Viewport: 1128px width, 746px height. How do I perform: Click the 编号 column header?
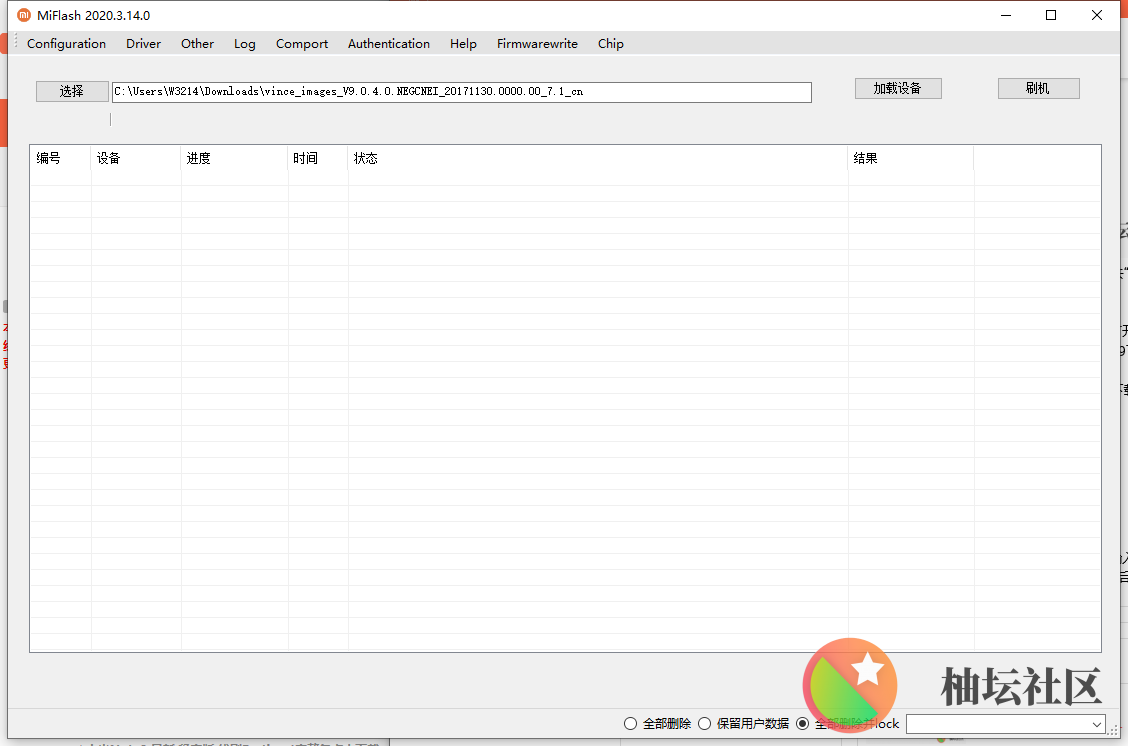tap(60, 158)
